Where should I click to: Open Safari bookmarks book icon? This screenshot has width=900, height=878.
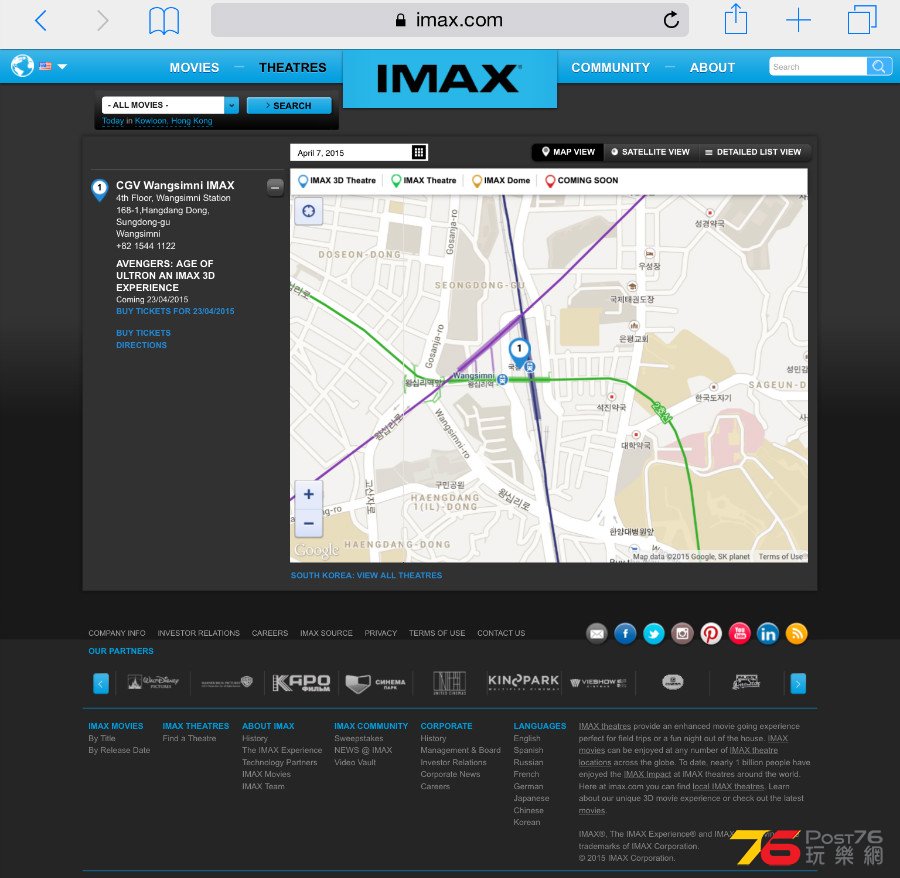(x=164, y=21)
